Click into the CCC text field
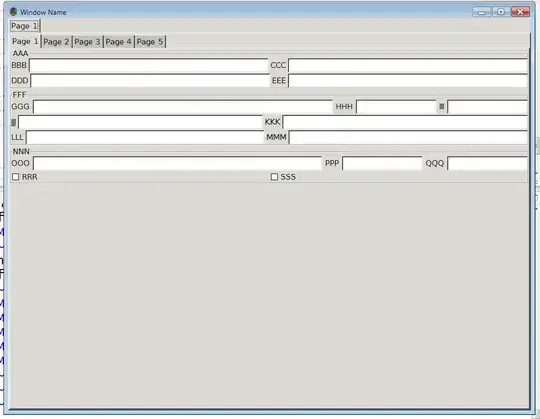Screen dimensions: 540x419 pos(408,65)
